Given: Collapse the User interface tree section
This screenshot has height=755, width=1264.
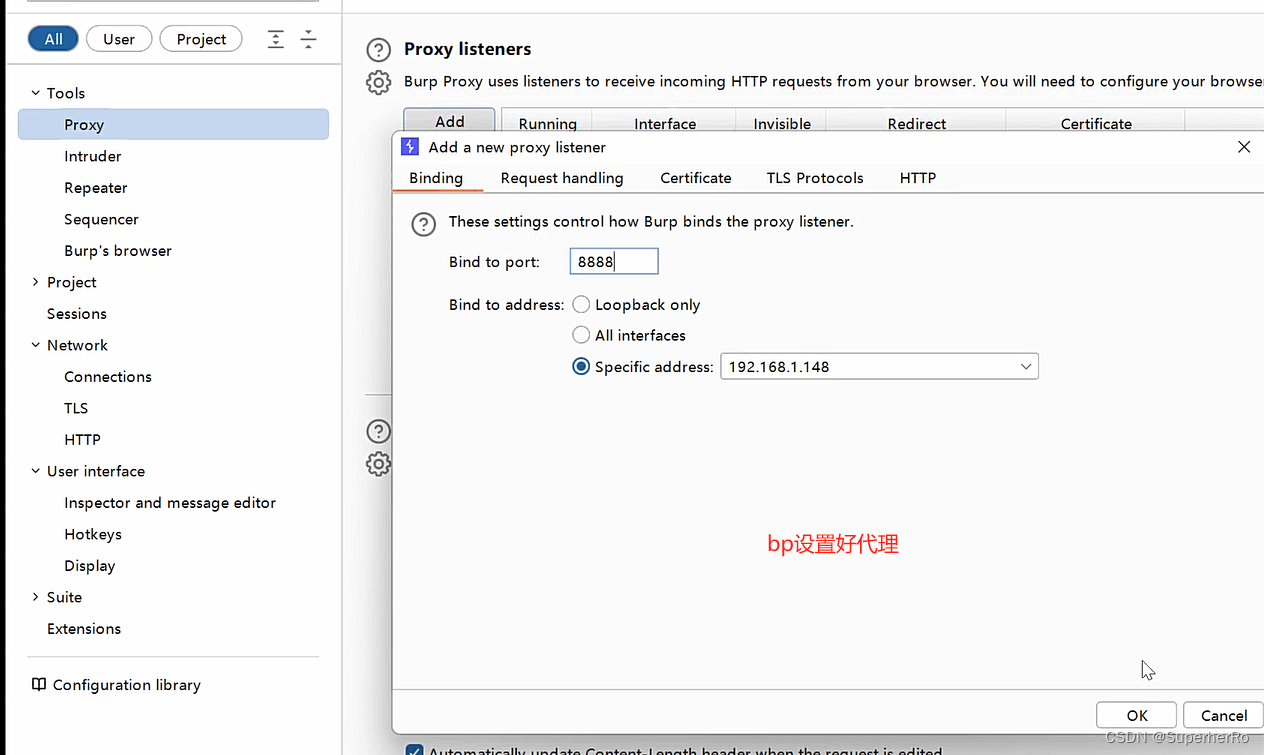Looking at the screenshot, I should point(36,471).
